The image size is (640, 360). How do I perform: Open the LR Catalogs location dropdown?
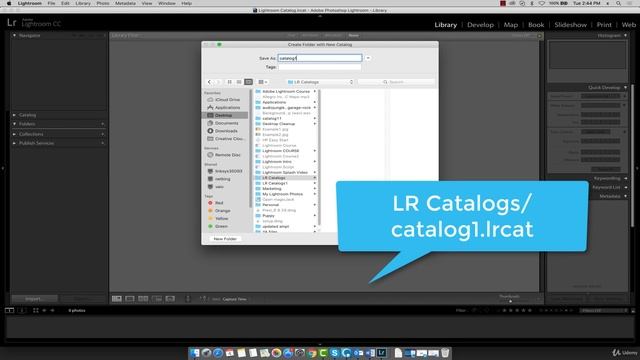320,82
